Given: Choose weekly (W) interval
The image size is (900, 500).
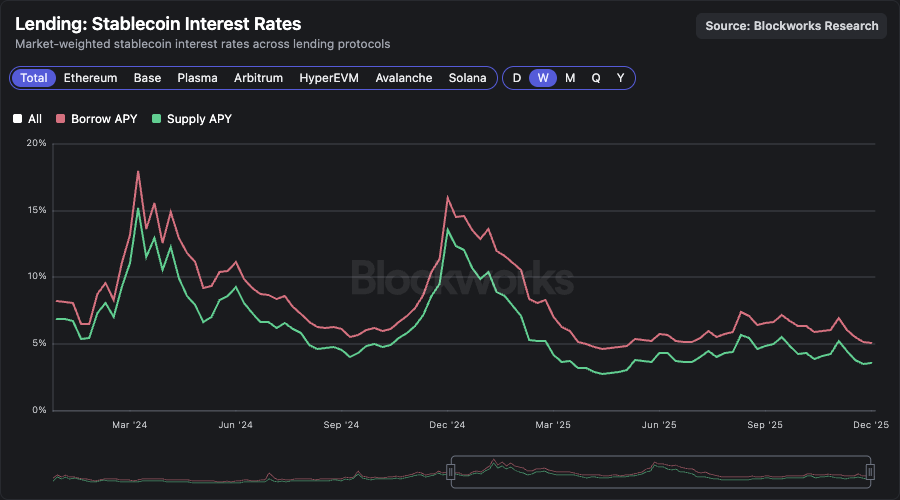Looking at the screenshot, I should (543, 78).
